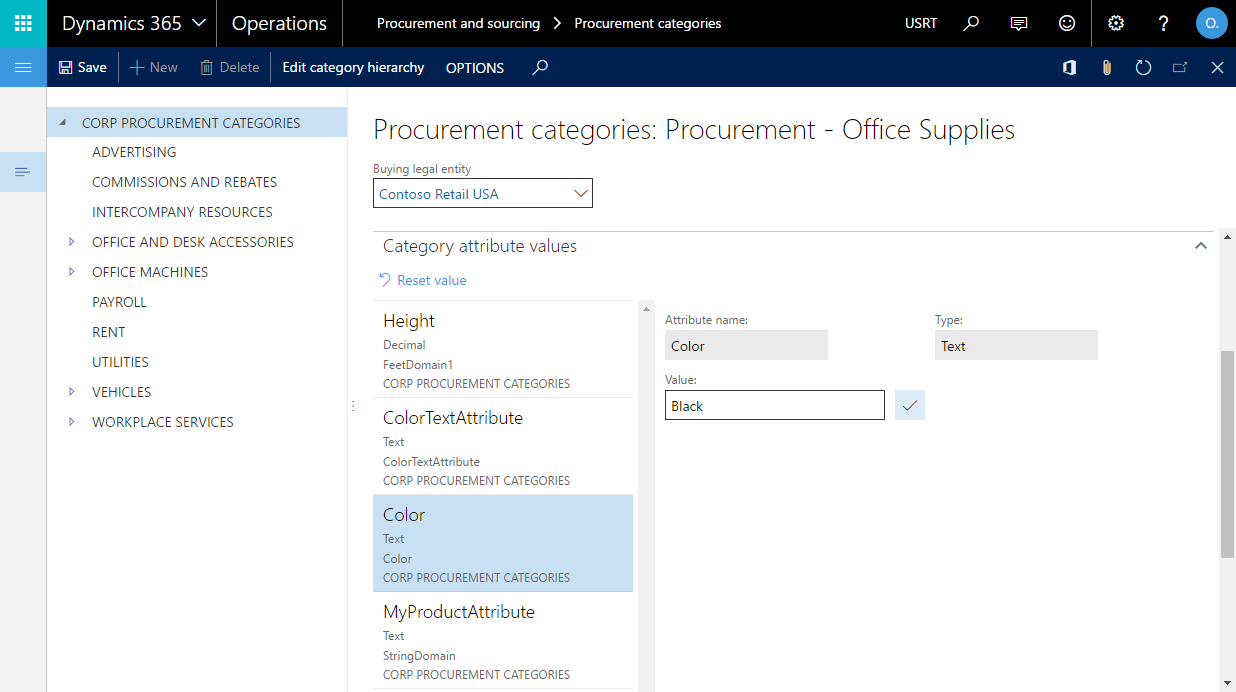The image size is (1236, 692).
Task: Open the page in a new window
Action: [x=1180, y=67]
